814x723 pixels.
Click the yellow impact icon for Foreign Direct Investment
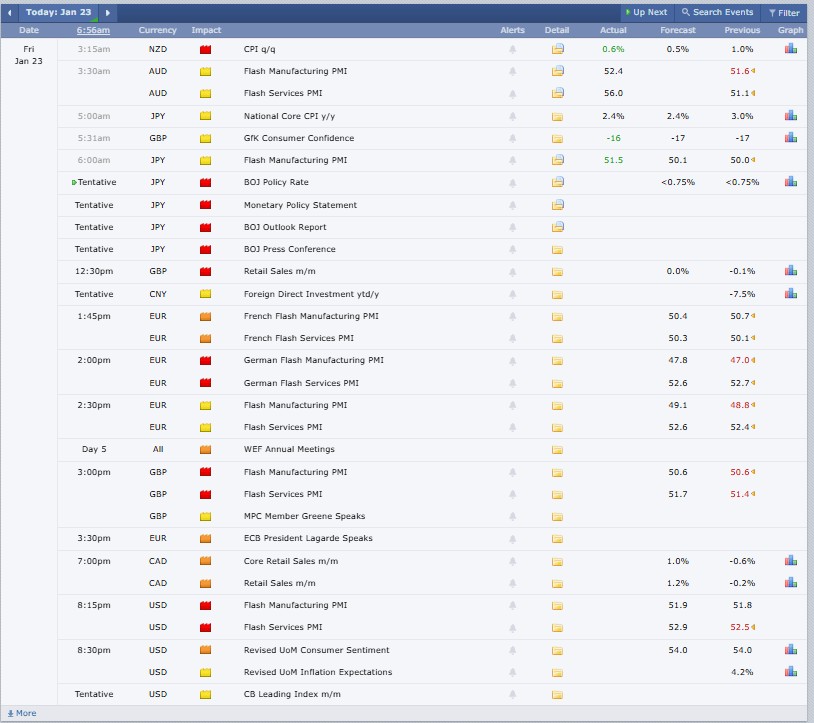coord(204,293)
